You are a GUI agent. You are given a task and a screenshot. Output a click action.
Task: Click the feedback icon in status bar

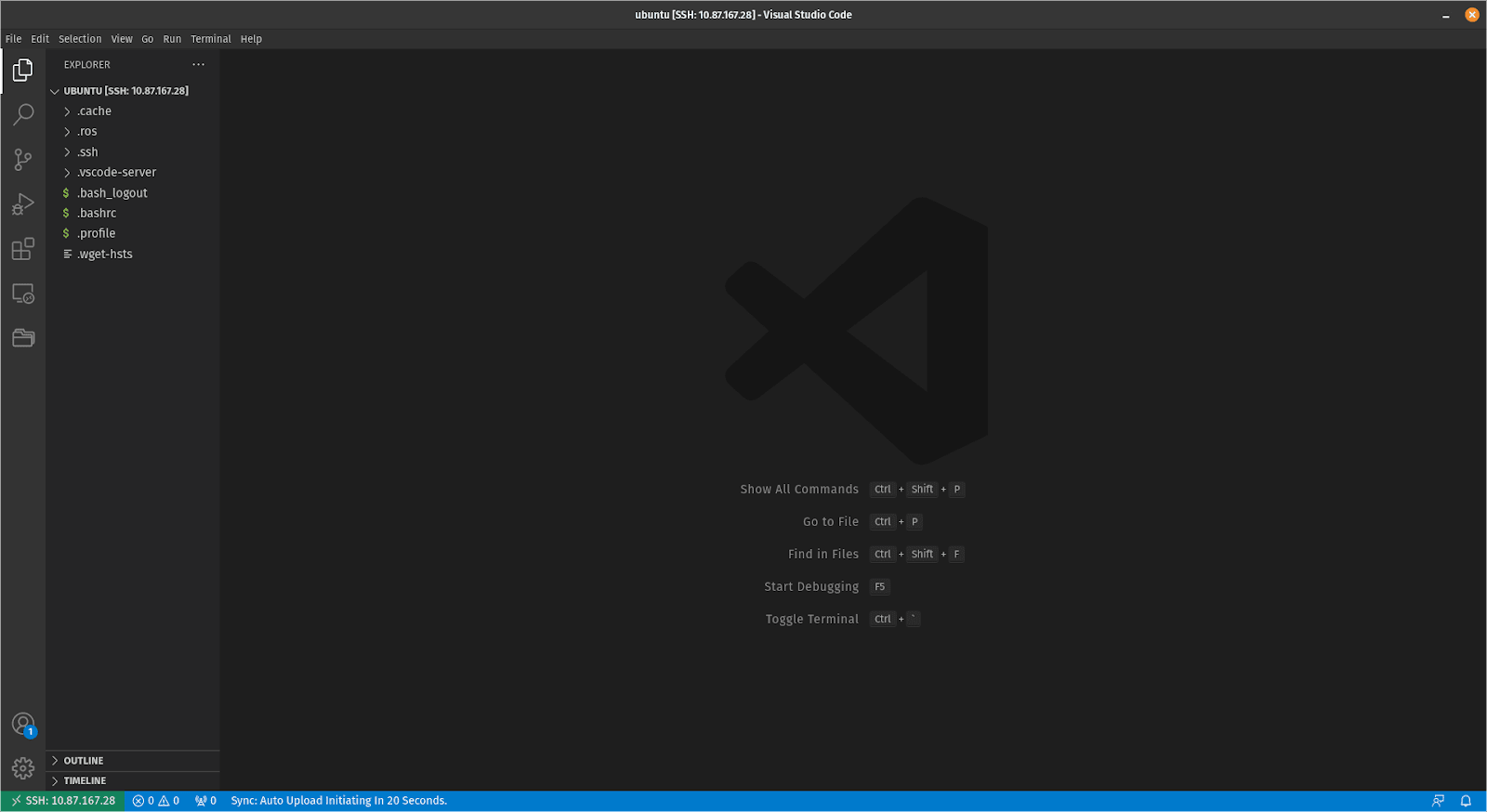1438,800
